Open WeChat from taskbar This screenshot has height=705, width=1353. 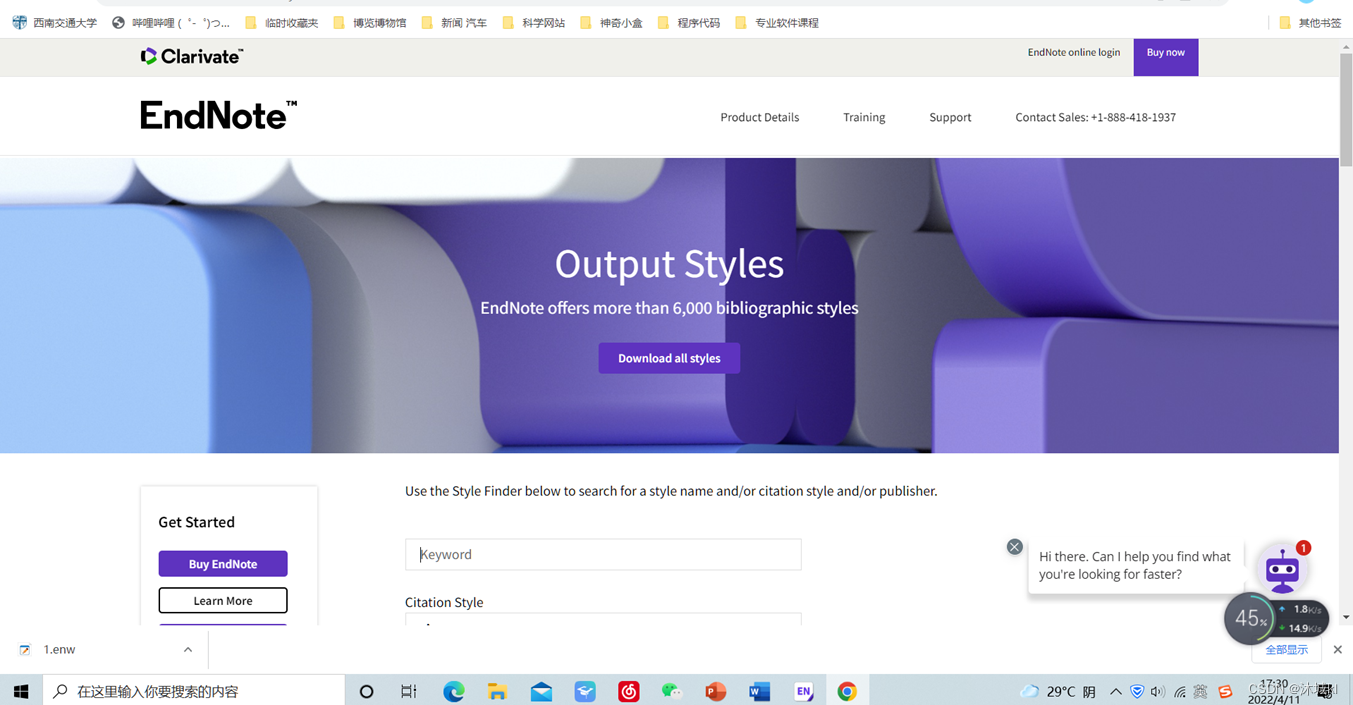(672, 691)
